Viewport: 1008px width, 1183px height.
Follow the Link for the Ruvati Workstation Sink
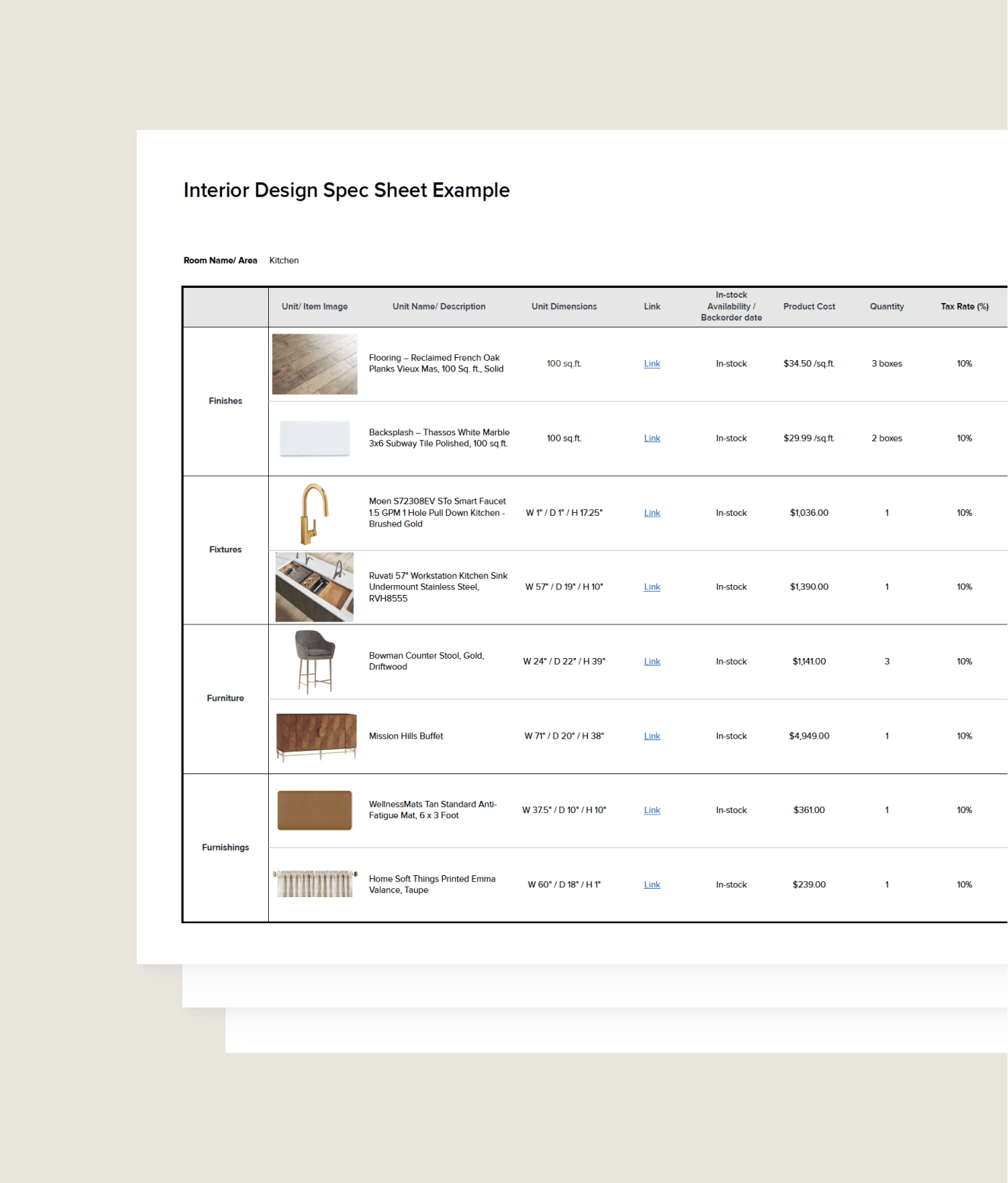click(652, 587)
